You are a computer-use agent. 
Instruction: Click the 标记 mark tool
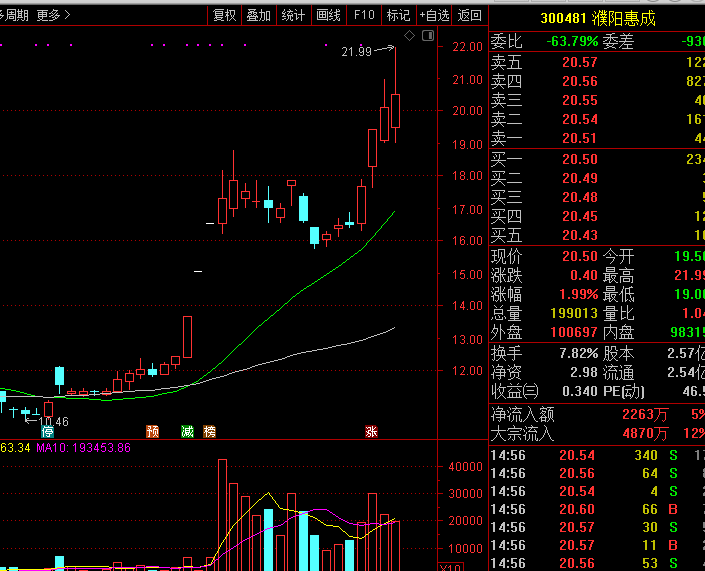398,15
